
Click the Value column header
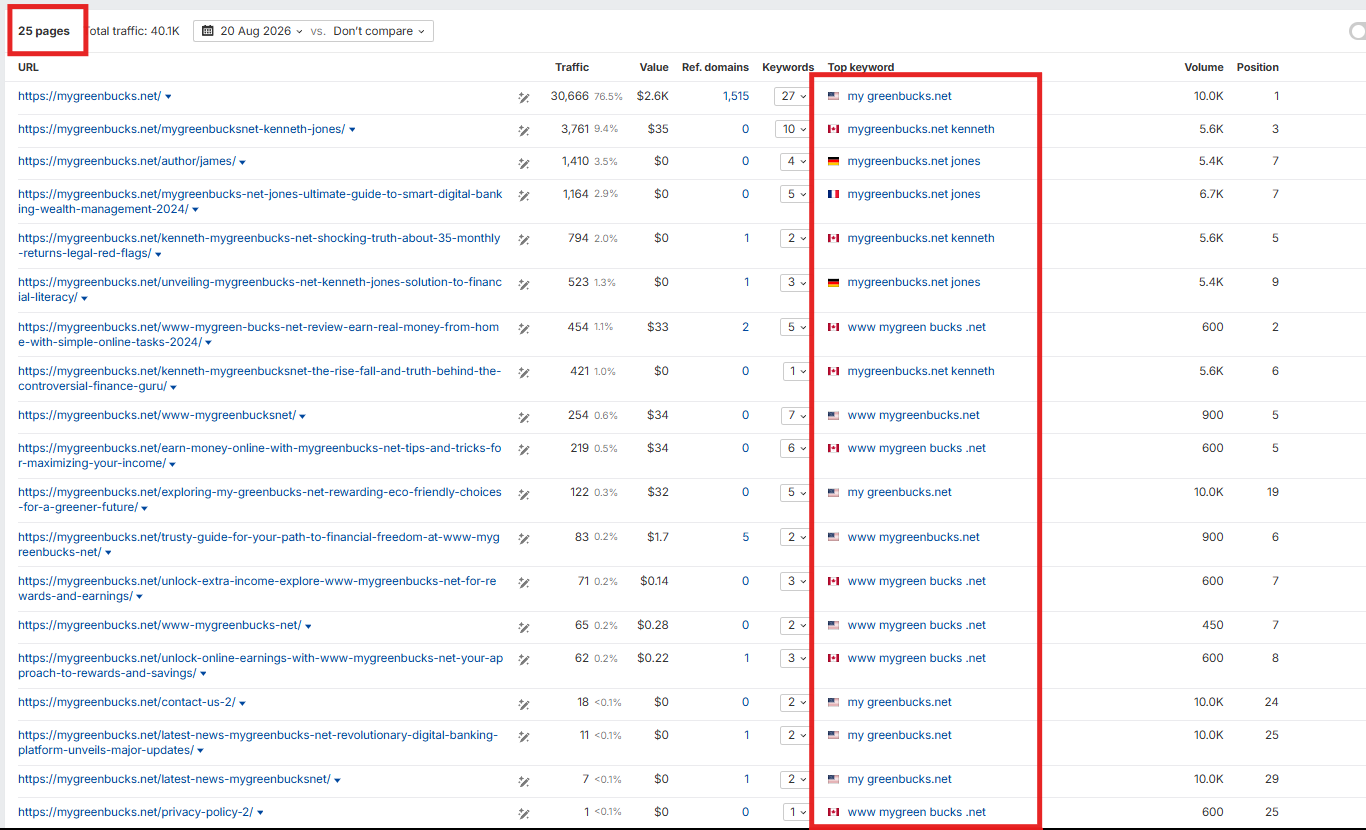pos(654,67)
